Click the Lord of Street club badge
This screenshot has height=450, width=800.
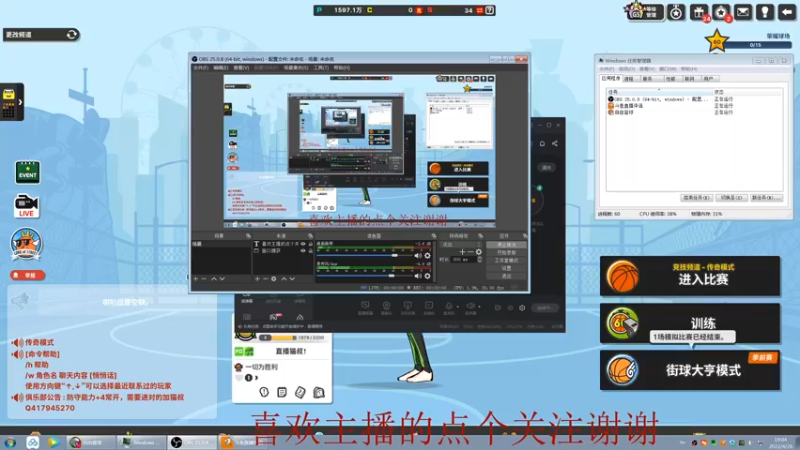(26, 244)
